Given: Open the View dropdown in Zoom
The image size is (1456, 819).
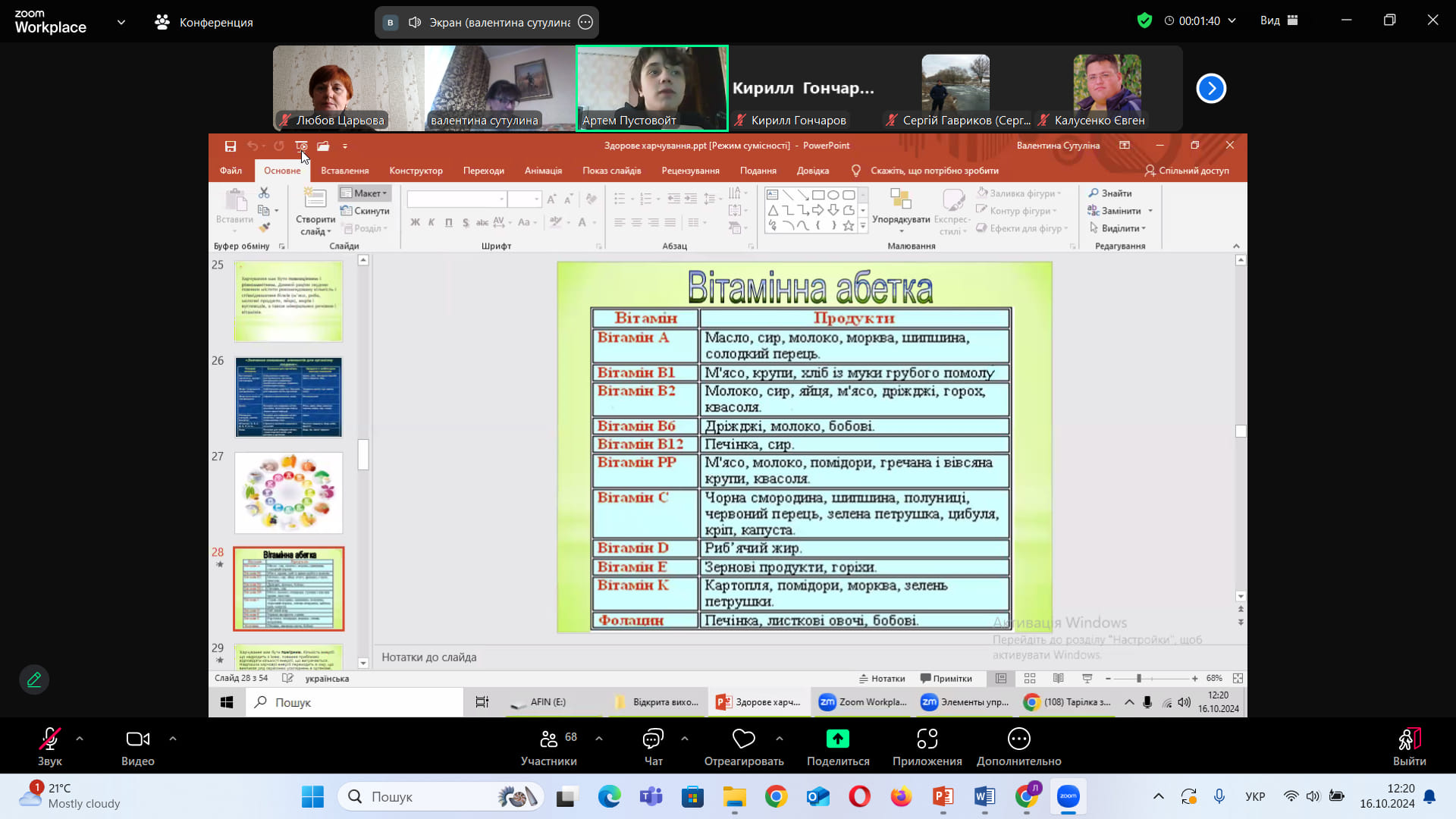Looking at the screenshot, I should (x=1279, y=20).
